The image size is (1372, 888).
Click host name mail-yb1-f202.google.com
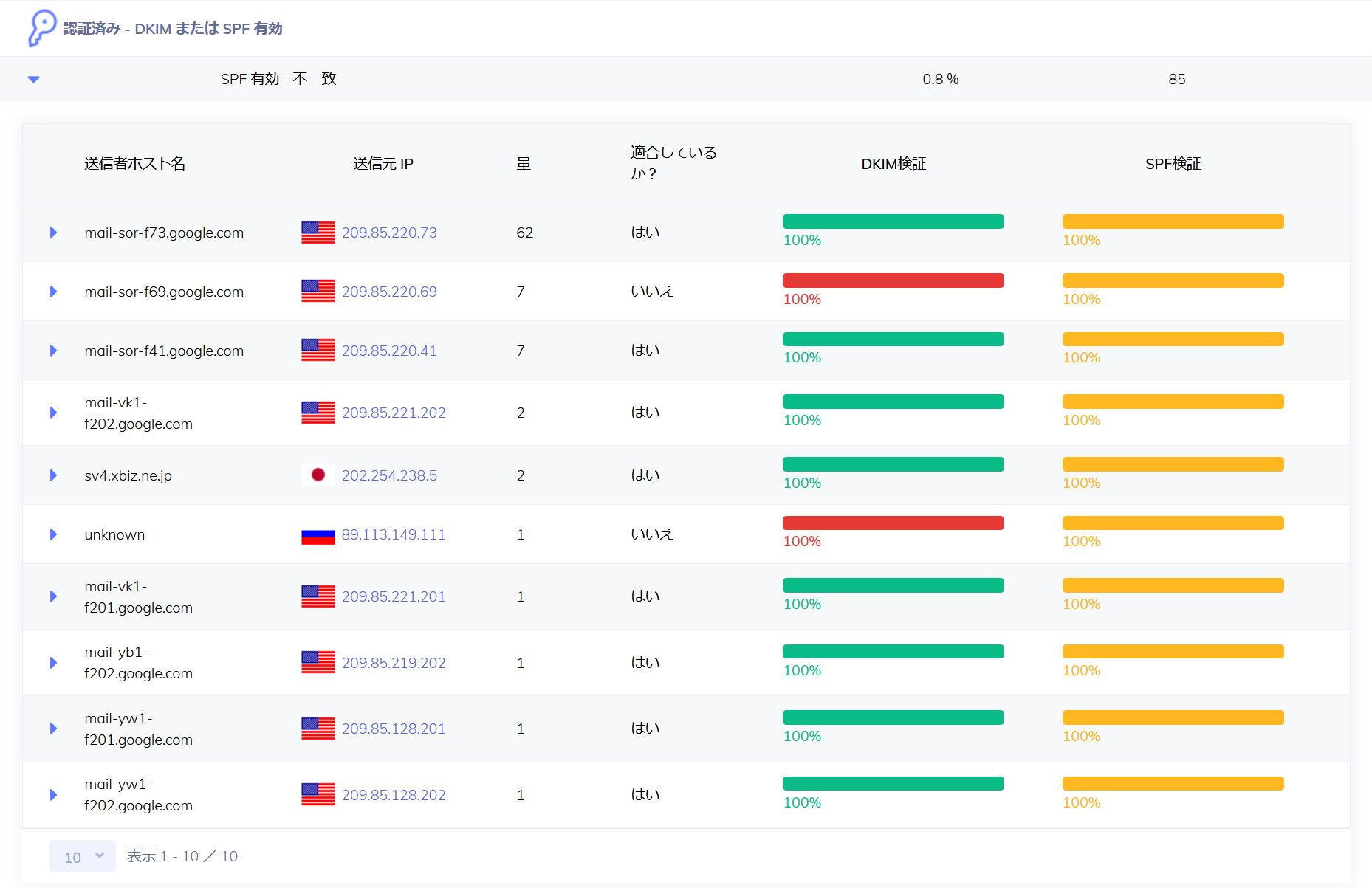pyautogui.click(x=138, y=663)
